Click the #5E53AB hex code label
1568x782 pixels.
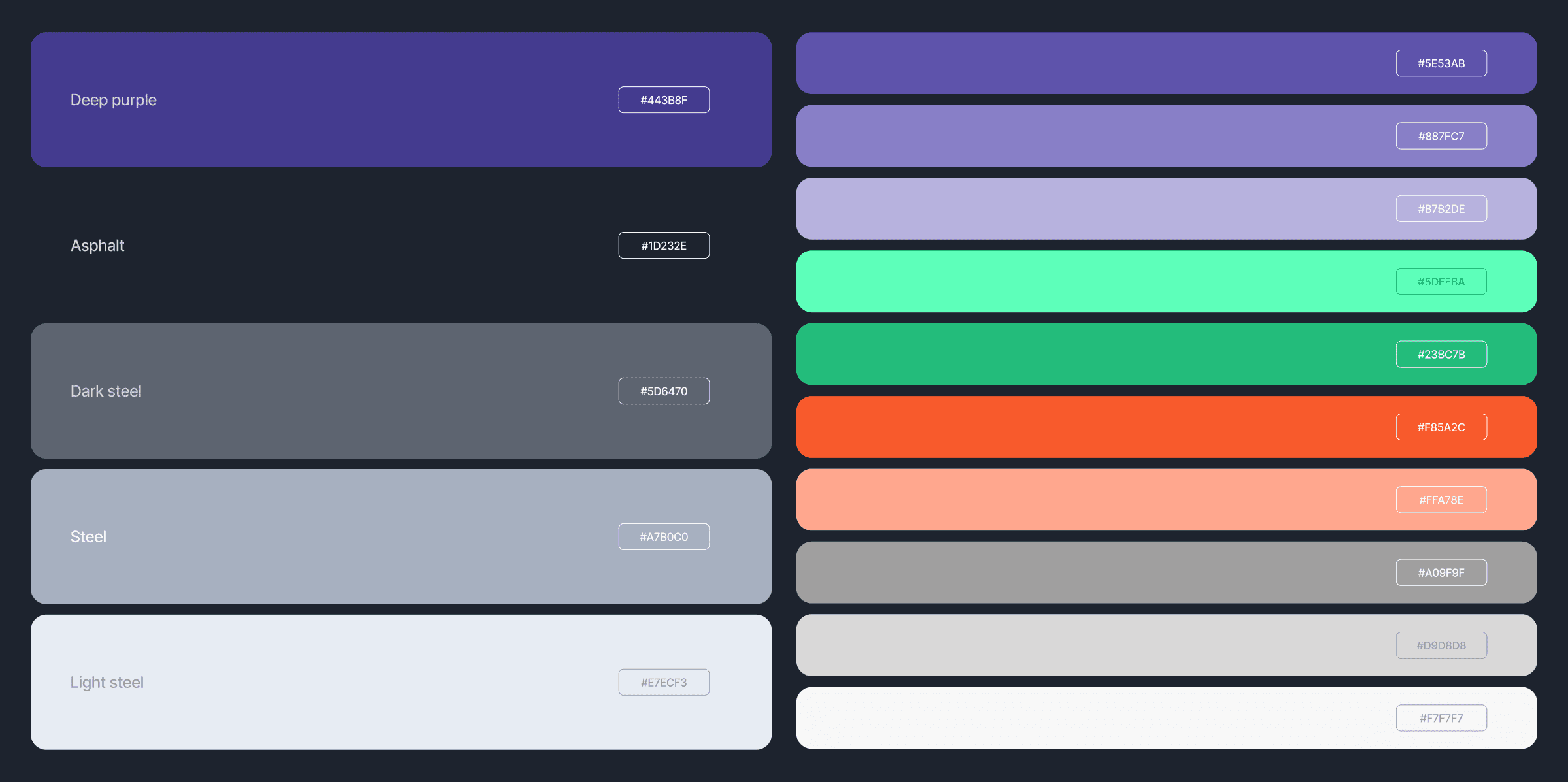pos(1441,63)
